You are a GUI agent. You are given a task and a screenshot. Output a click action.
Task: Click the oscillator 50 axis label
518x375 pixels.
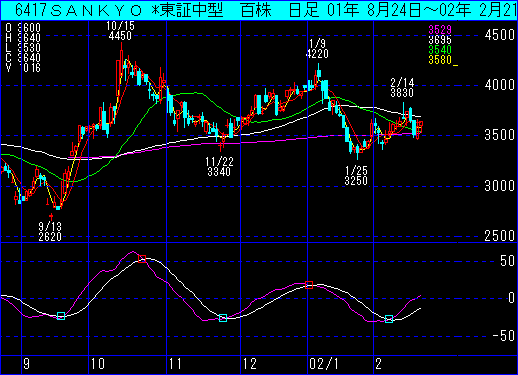pyautogui.click(x=507, y=261)
